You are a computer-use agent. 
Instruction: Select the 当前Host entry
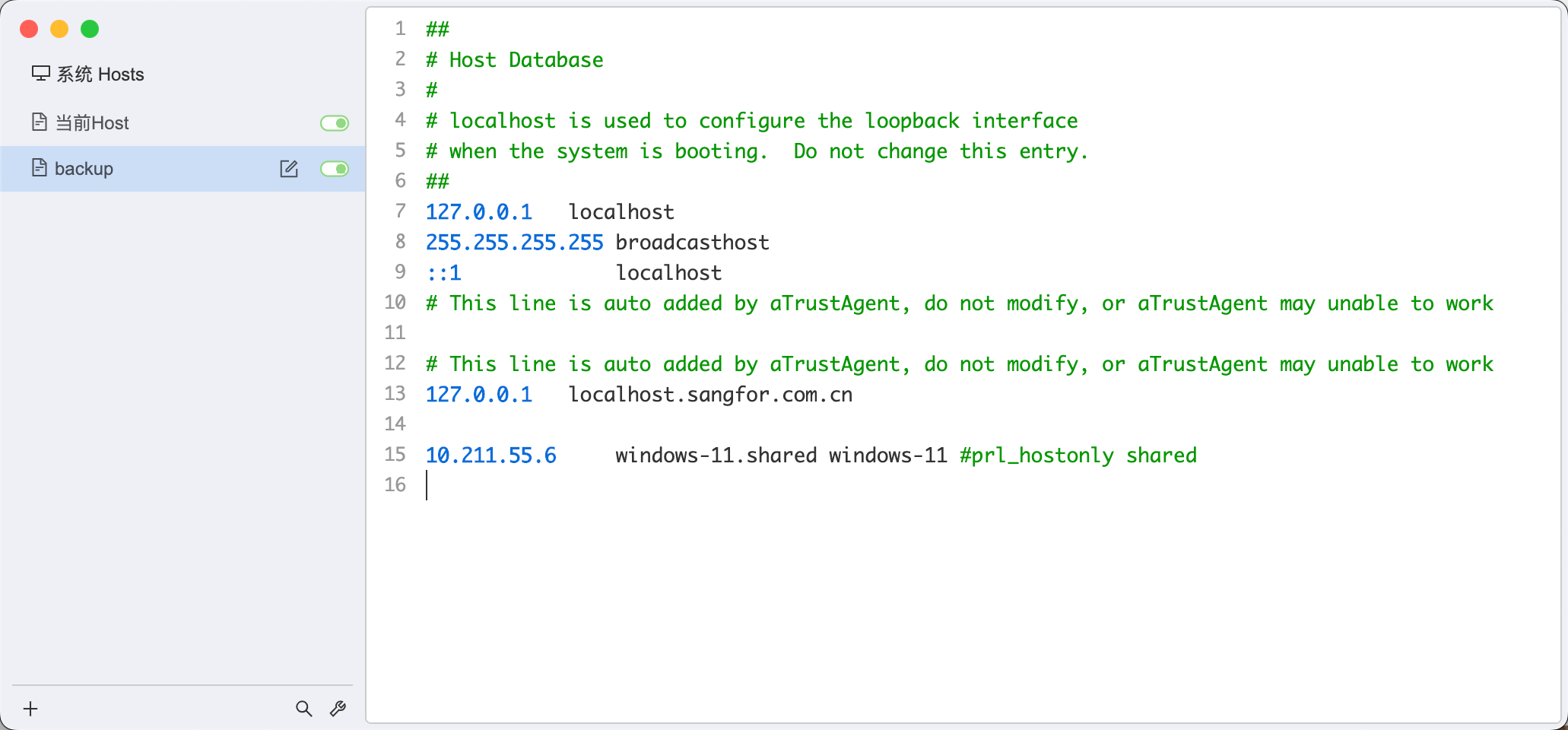coord(92,123)
